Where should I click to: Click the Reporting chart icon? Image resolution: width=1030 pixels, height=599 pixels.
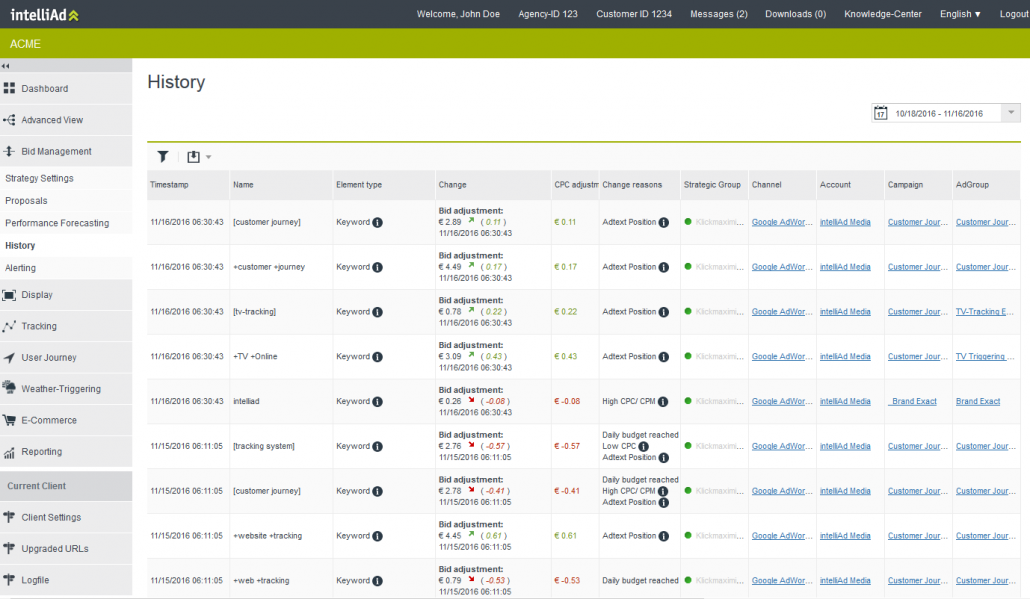pos(9,452)
